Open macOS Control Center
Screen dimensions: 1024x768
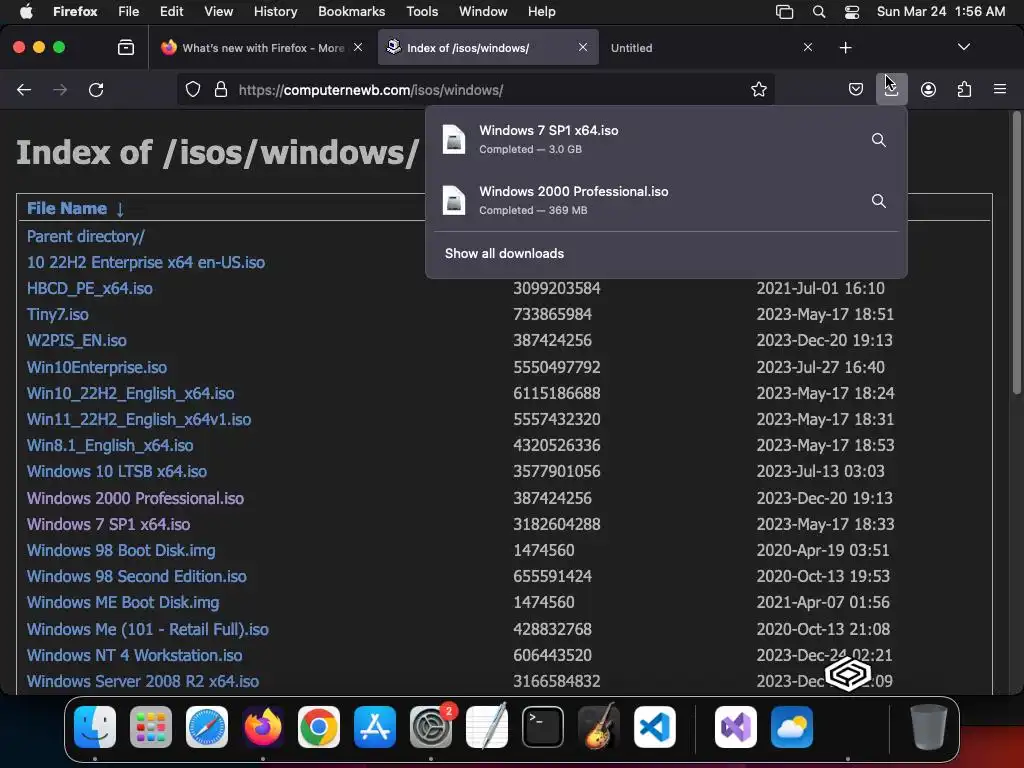click(x=852, y=12)
